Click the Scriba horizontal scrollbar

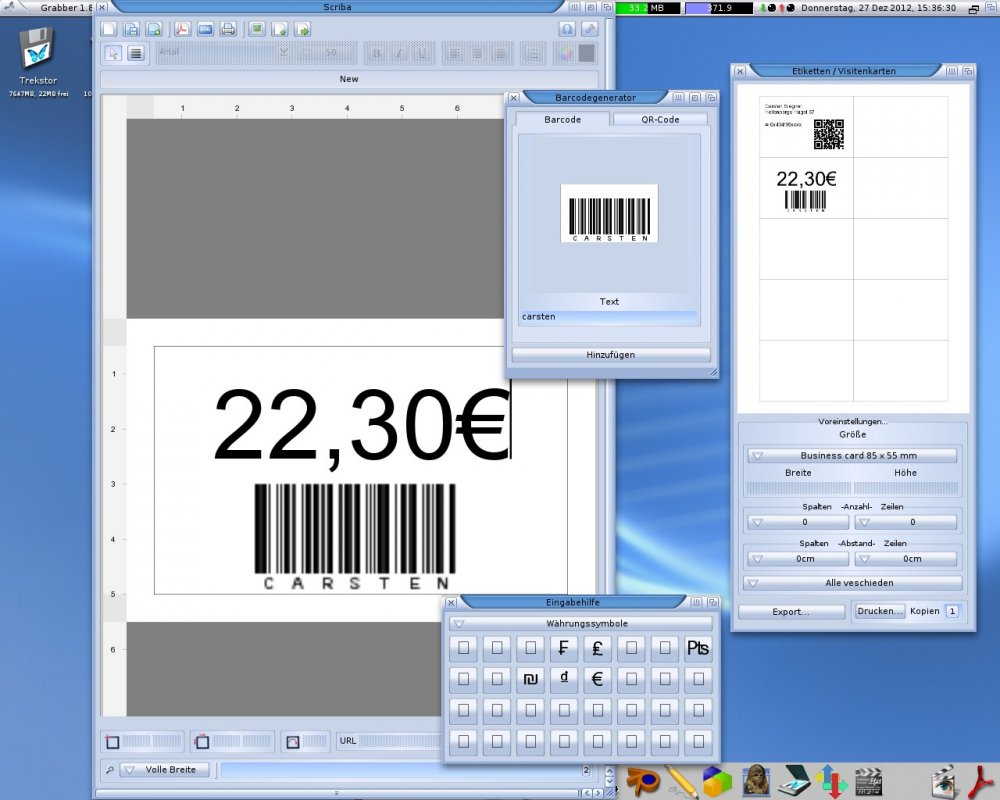point(337,794)
